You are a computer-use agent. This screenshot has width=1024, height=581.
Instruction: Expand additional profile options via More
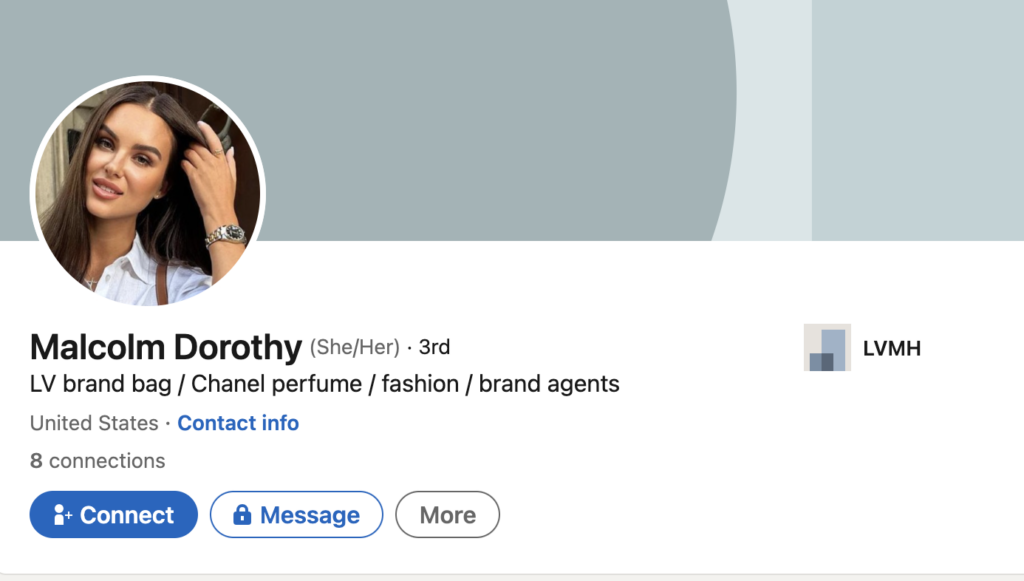(x=447, y=514)
